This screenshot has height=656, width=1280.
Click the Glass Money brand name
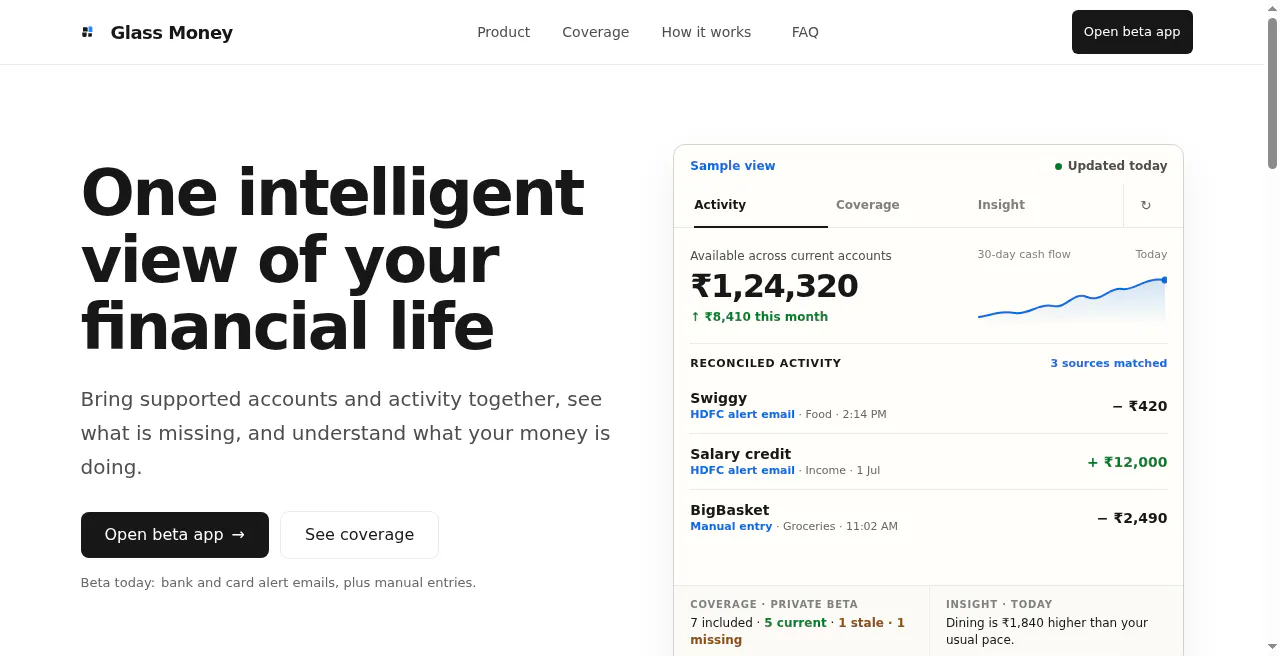click(171, 32)
